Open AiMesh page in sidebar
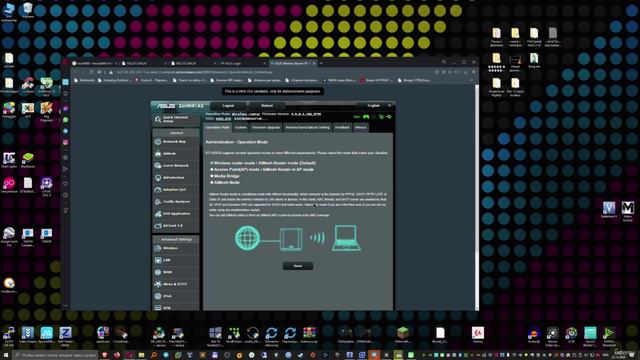 click(176, 153)
